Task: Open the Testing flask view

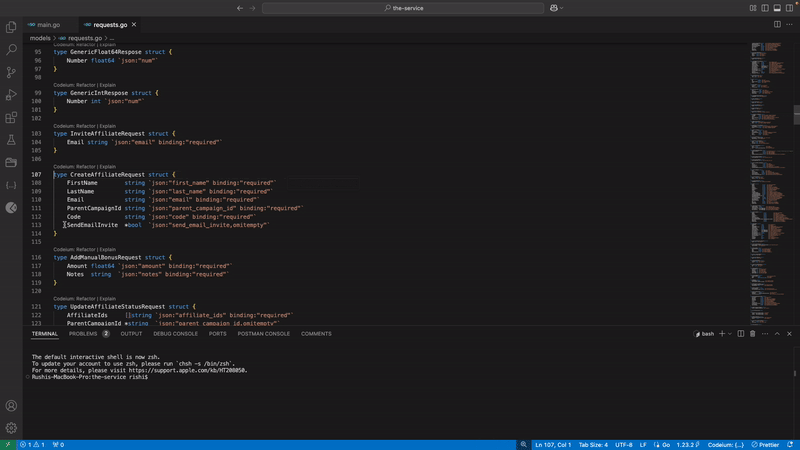Action: click(11, 140)
